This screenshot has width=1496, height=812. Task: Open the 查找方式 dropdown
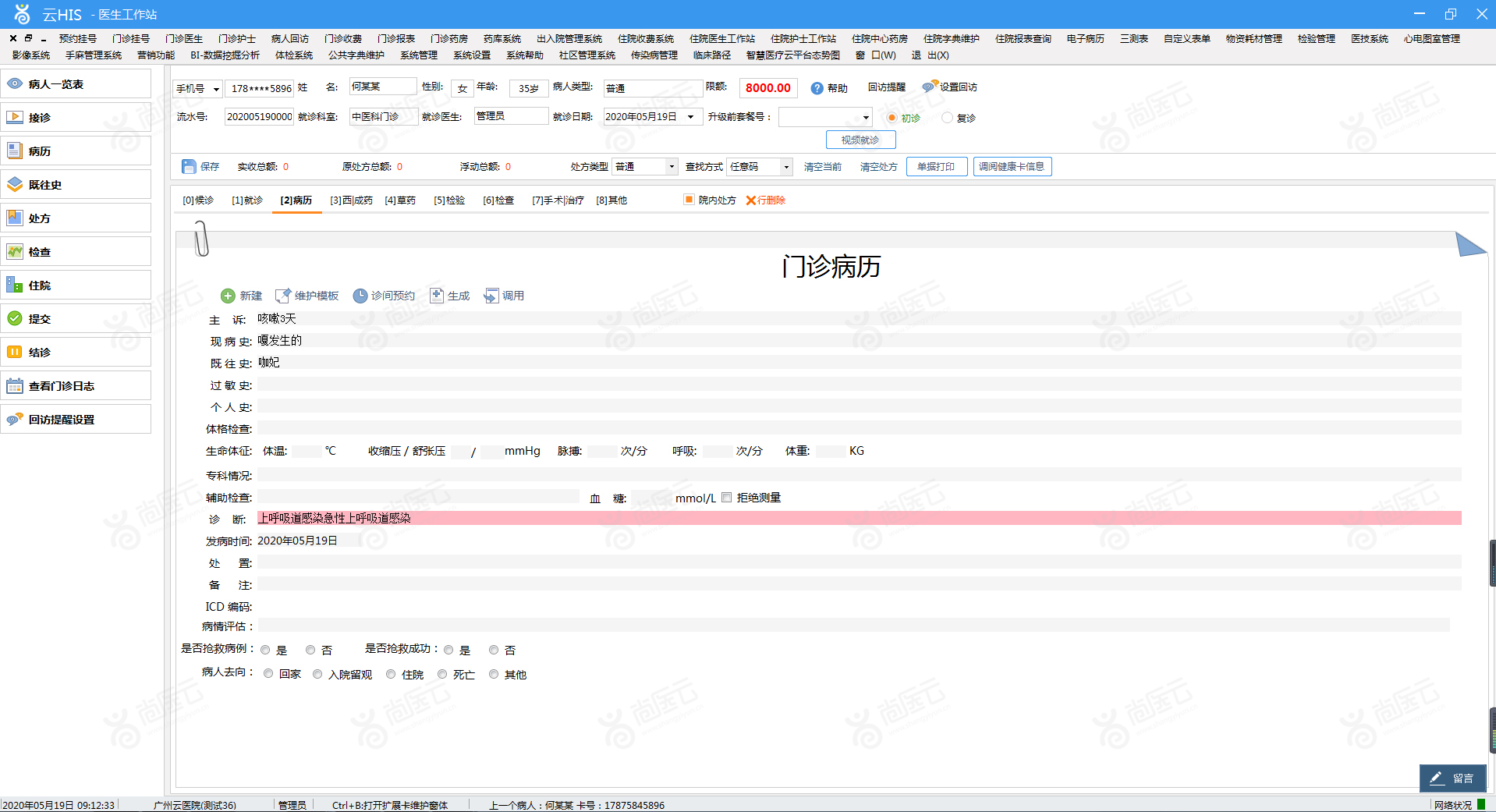pos(787,166)
